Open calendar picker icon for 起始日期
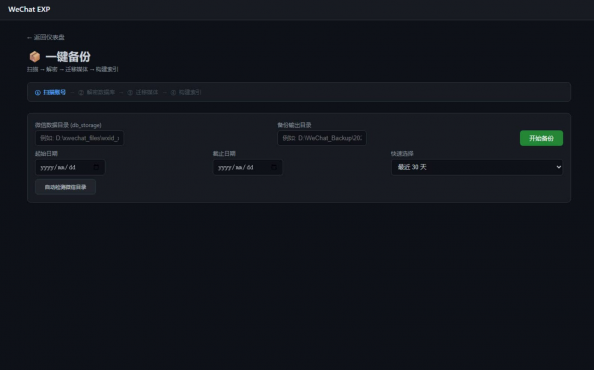 [96, 167]
